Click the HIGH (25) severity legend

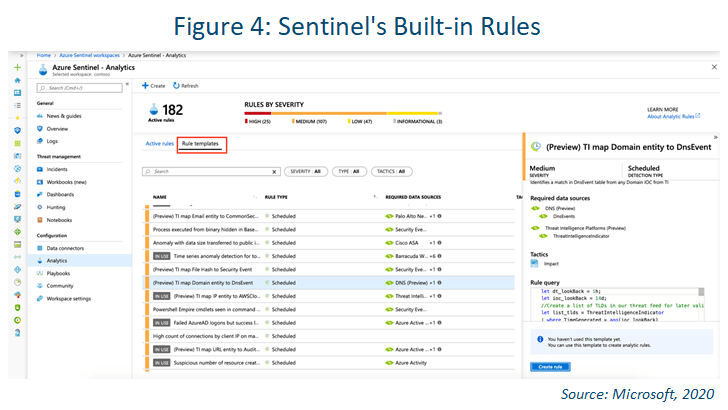coord(258,122)
